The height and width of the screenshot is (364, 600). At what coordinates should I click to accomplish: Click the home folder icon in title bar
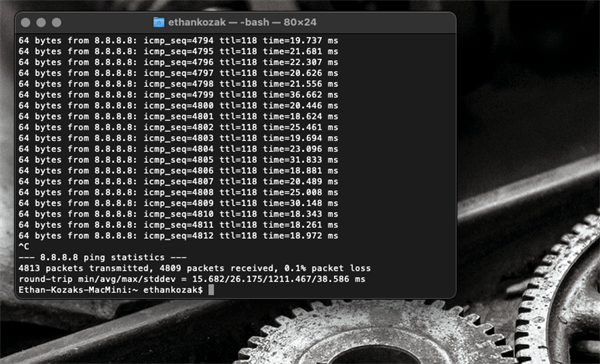(x=158, y=22)
